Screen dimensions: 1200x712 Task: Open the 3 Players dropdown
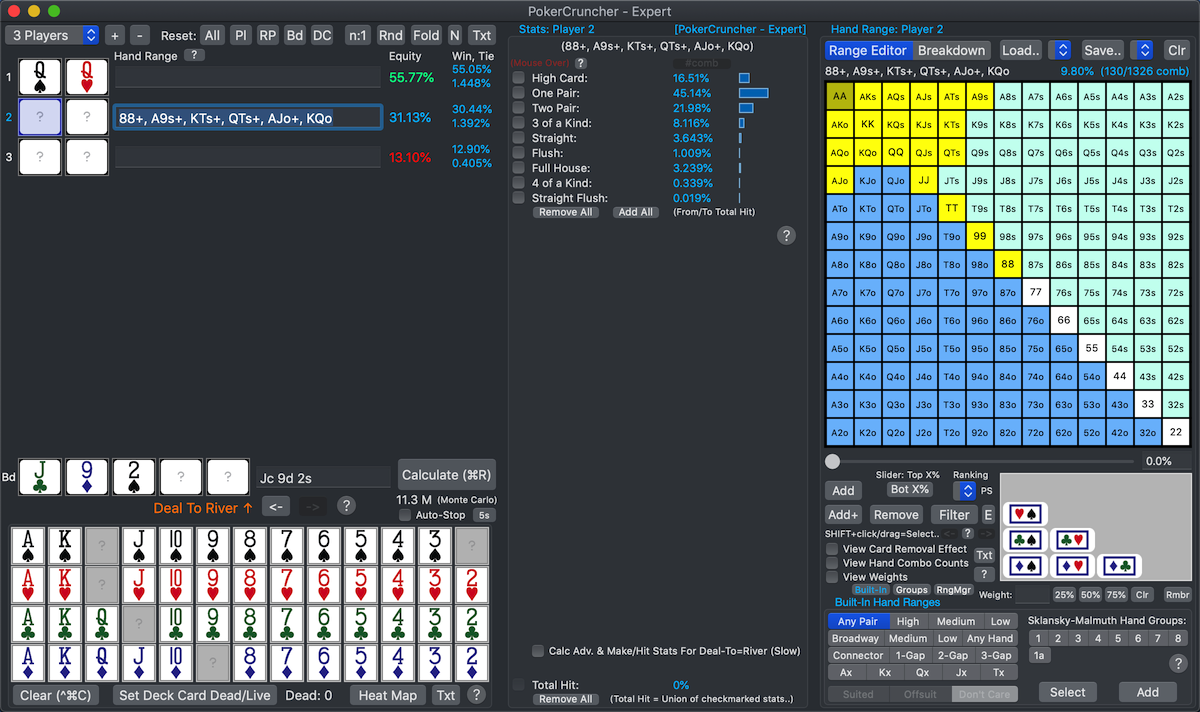(x=53, y=35)
